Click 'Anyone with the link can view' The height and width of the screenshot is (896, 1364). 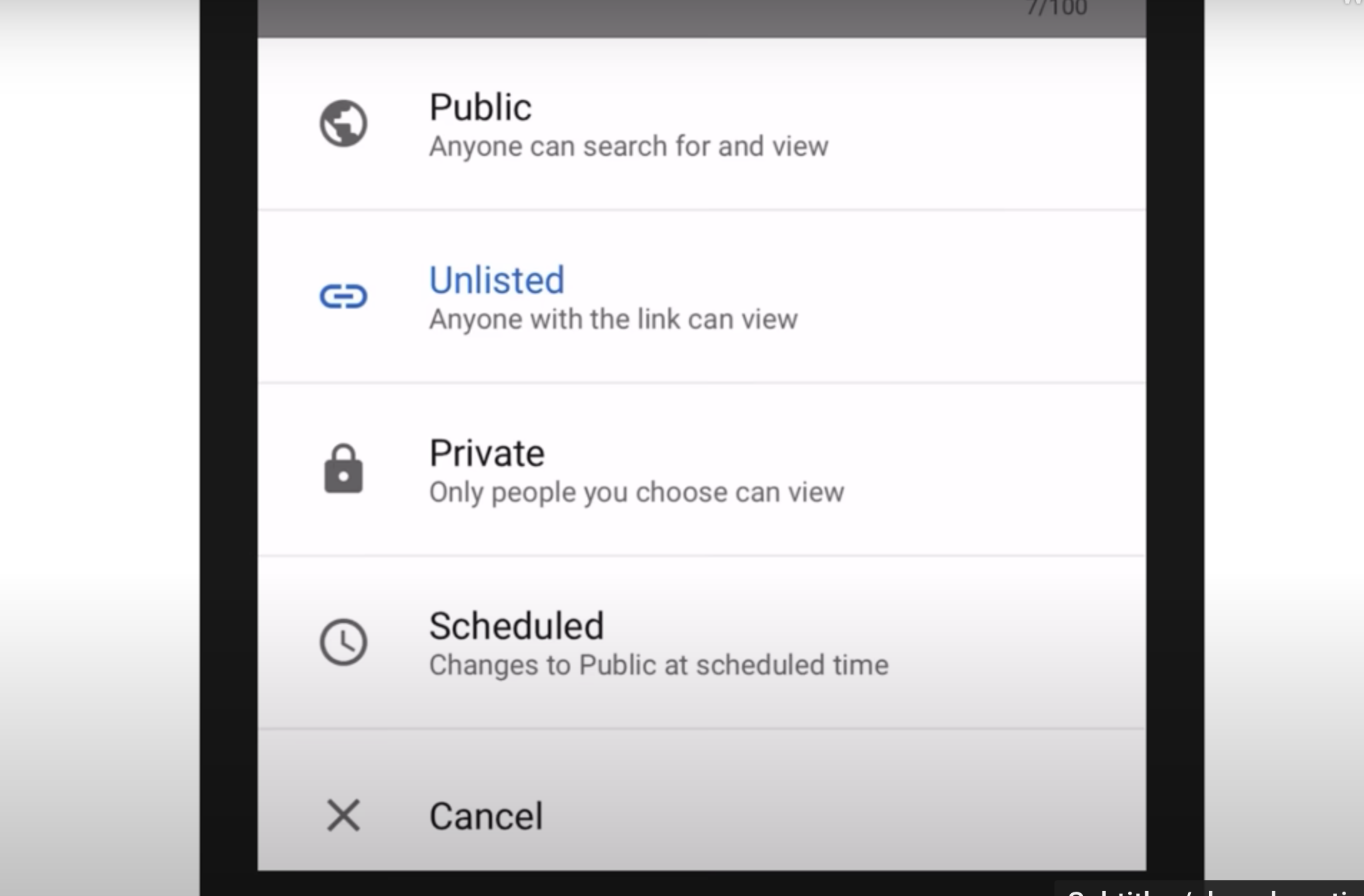pyautogui.click(x=613, y=319)
